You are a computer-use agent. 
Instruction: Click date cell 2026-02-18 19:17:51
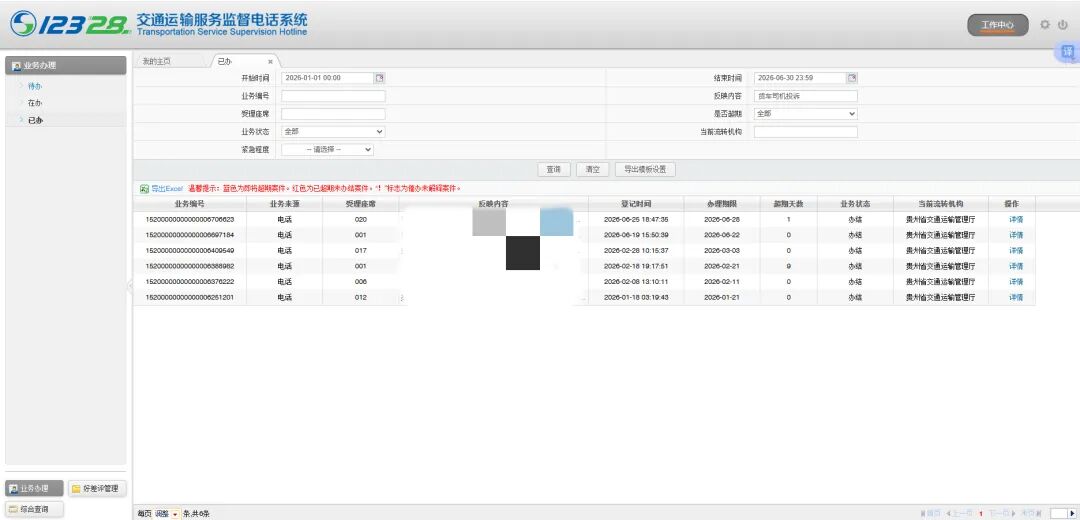636,266
